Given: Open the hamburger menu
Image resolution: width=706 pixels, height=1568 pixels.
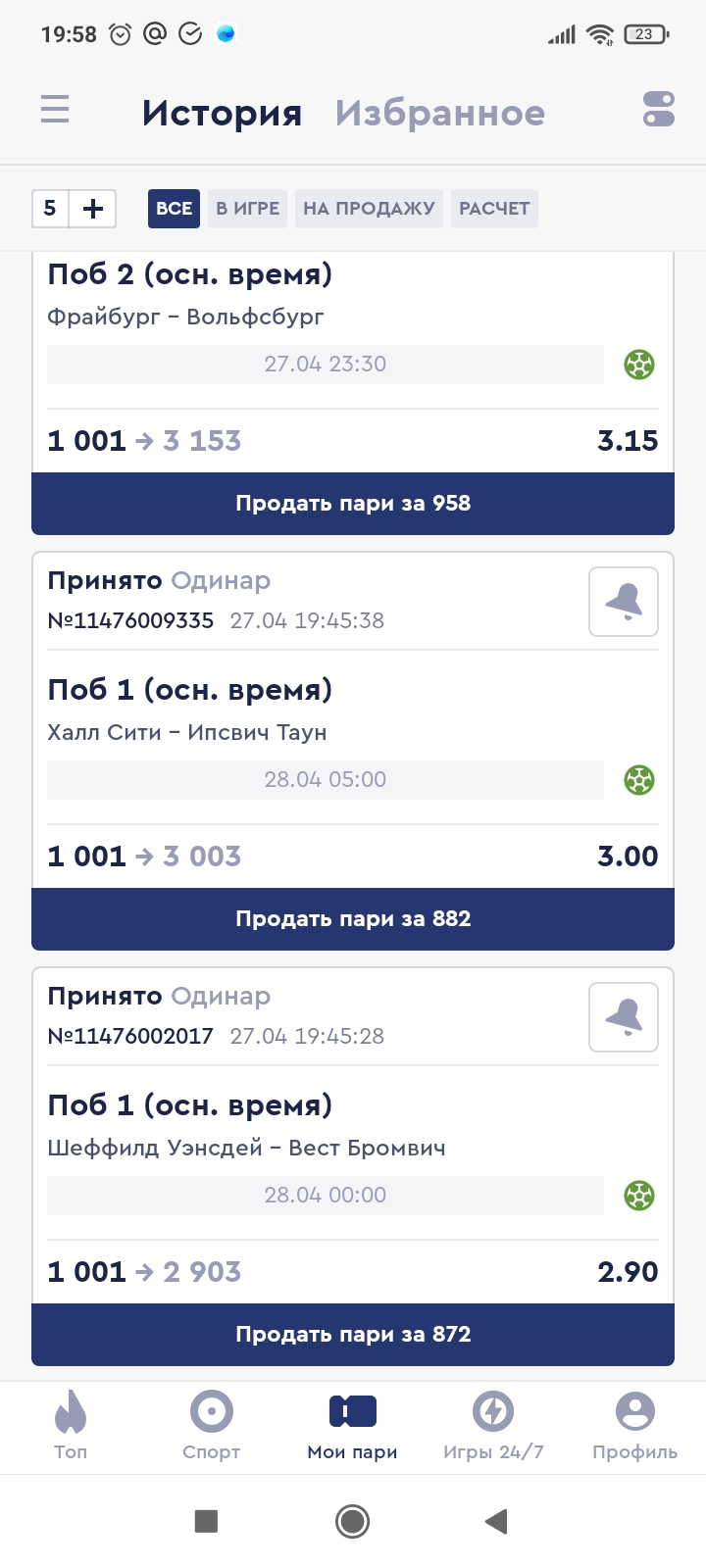Looking at the screenshot, I should 55,110.
